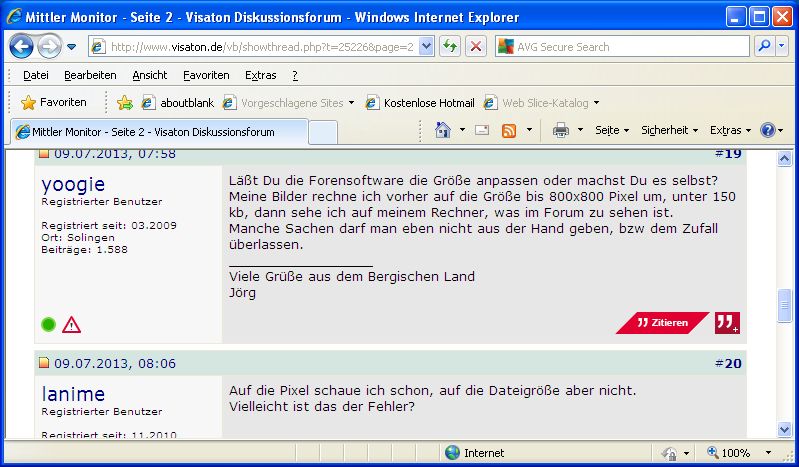Image resolution: width=799 pixels, height=467 pixels.
Task: Open Web Slice-Katalog favorites link
Action: (536, 103)
